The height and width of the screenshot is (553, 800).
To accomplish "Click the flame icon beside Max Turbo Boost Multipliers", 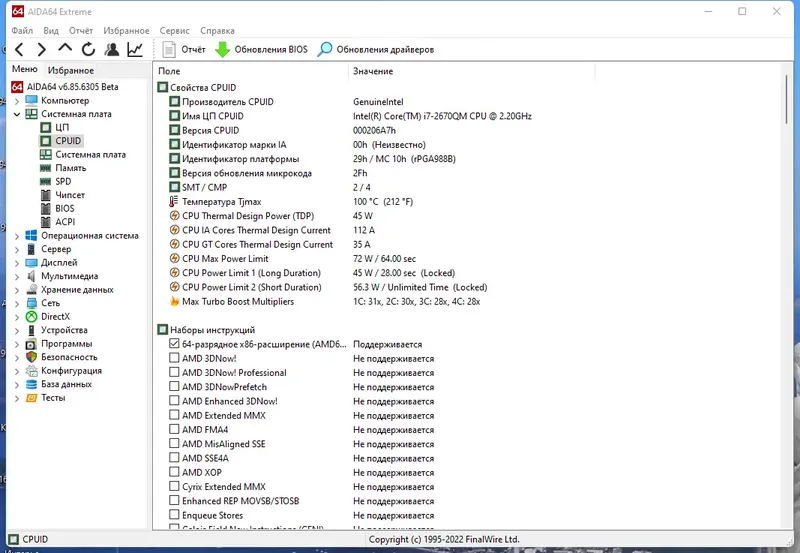I will coord(174,301).
